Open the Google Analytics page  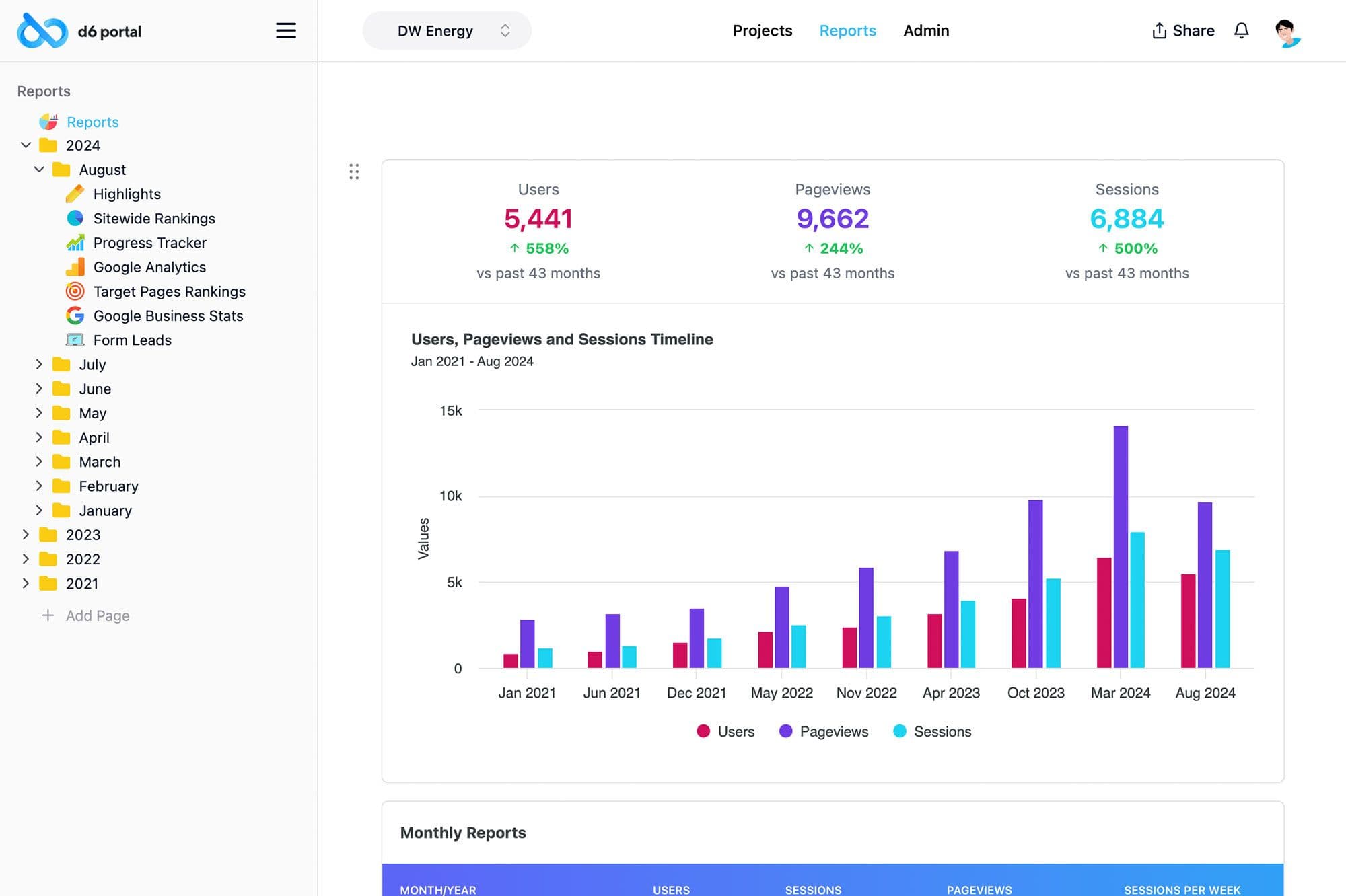(149, 267)
